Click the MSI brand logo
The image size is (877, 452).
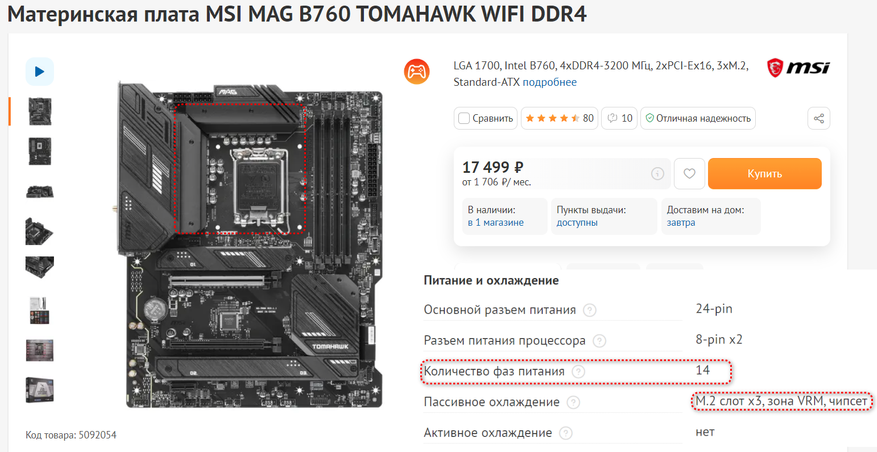tap(798, 68)
